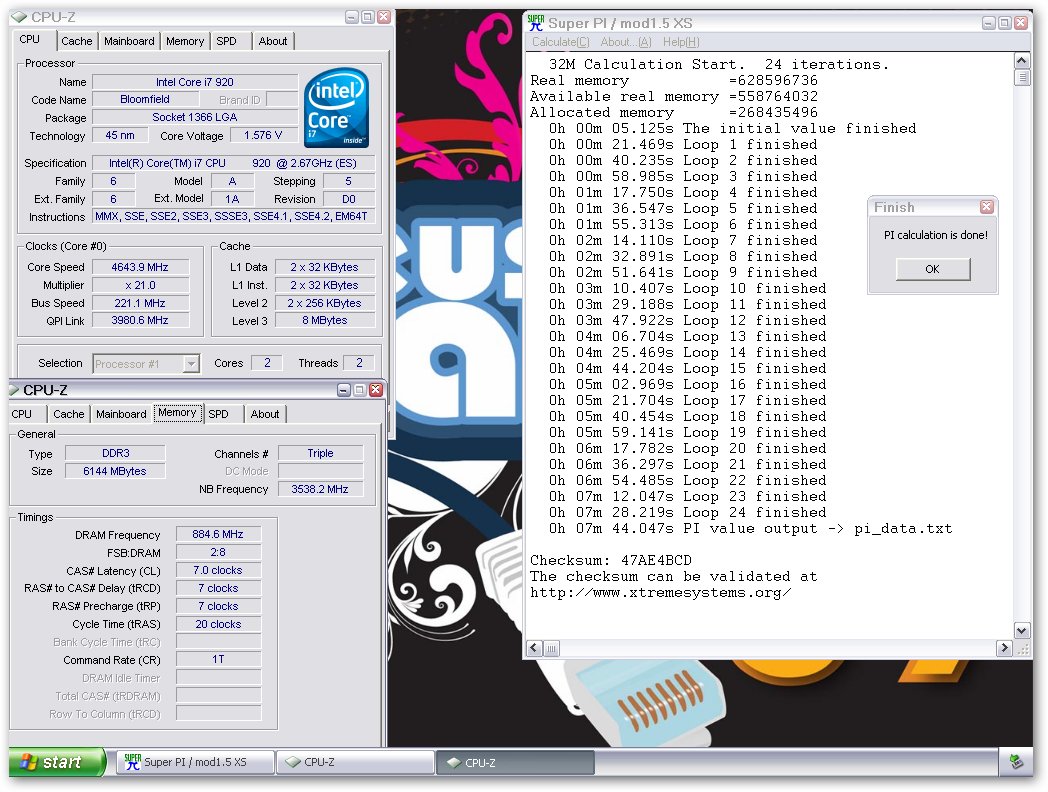
Task: Open the Processor #1 selection dropdown
Action: [x=191, y=364]
